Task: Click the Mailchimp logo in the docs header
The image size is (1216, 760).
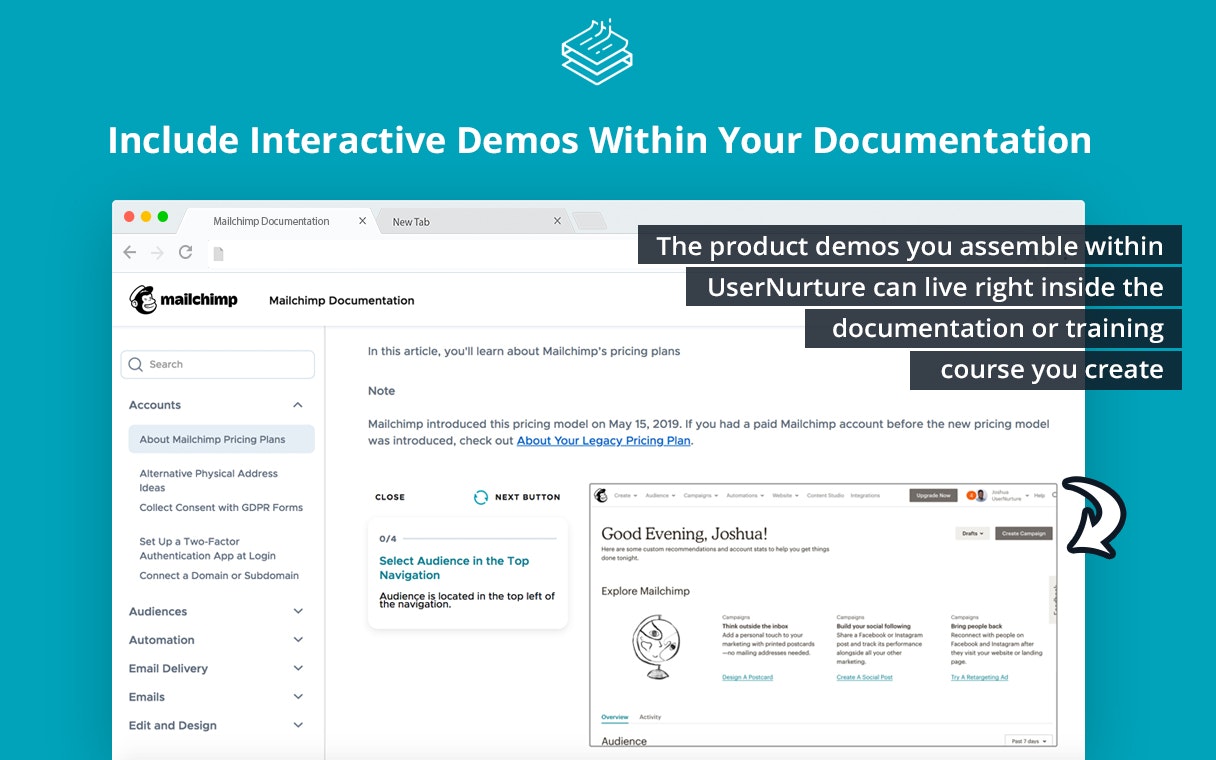Action: pyautogui.click(x=183, y=299)
